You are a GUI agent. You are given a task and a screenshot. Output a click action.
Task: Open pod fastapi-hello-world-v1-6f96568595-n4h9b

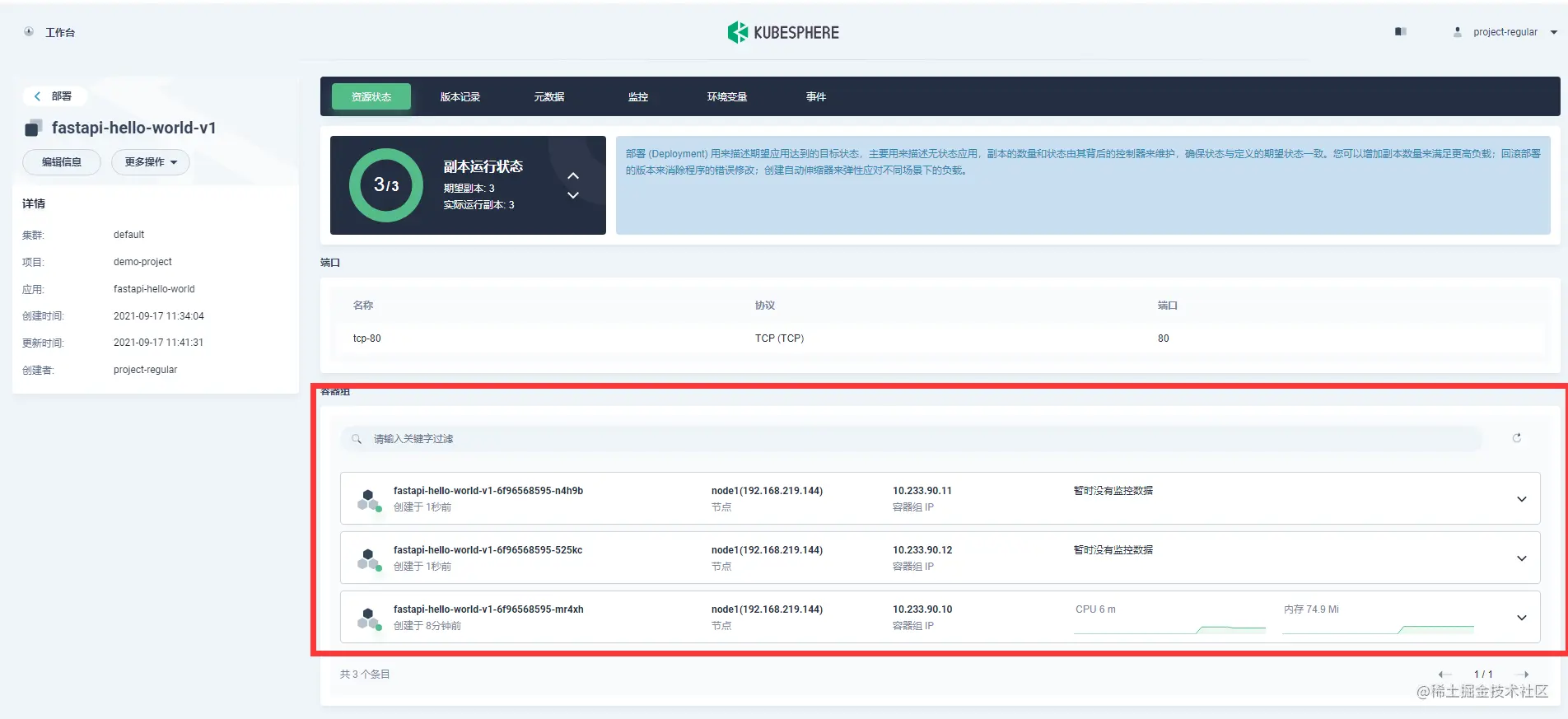(x=488, y=491)
